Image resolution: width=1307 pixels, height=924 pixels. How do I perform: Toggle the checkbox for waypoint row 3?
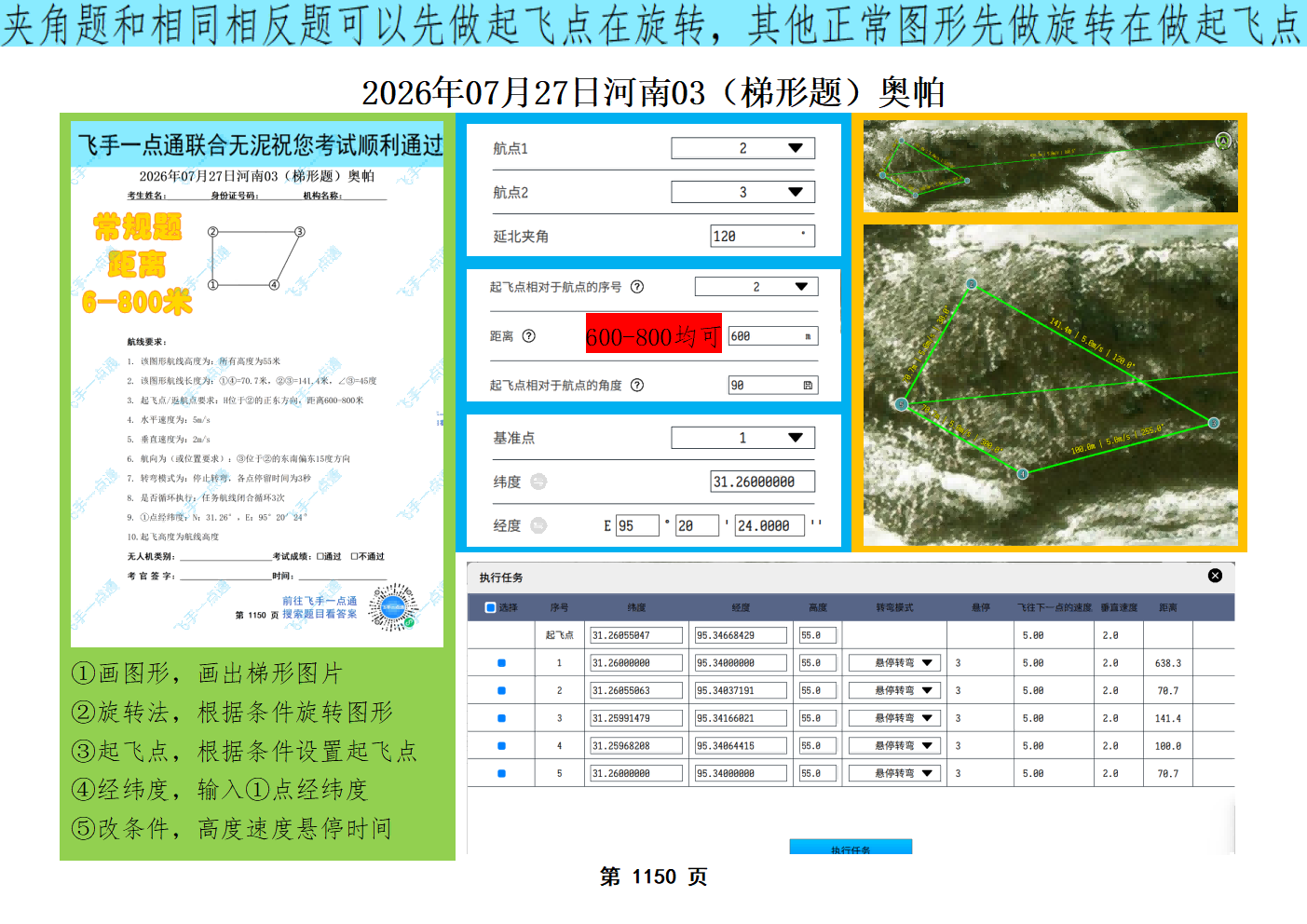(501, 718)
